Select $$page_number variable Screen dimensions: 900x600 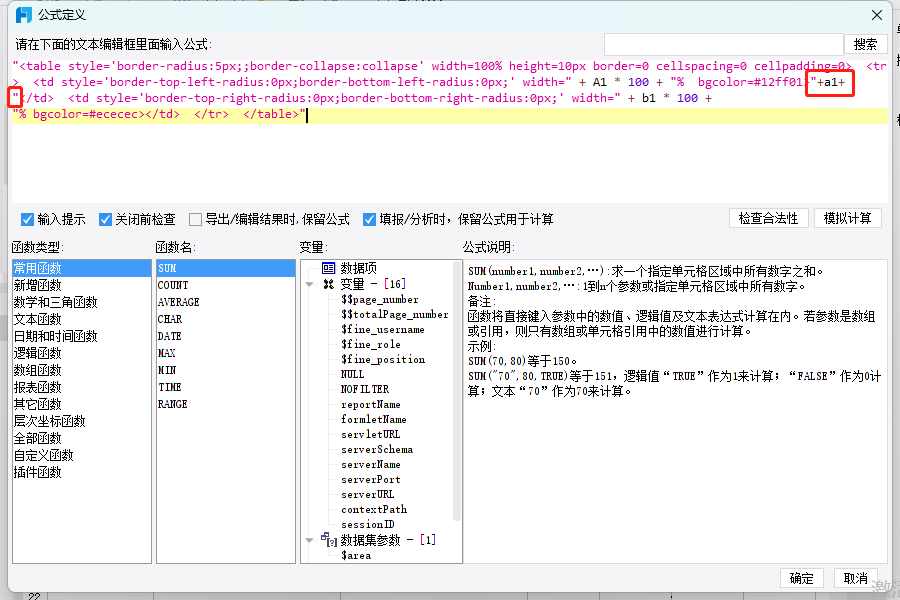(x=379, y=300)
